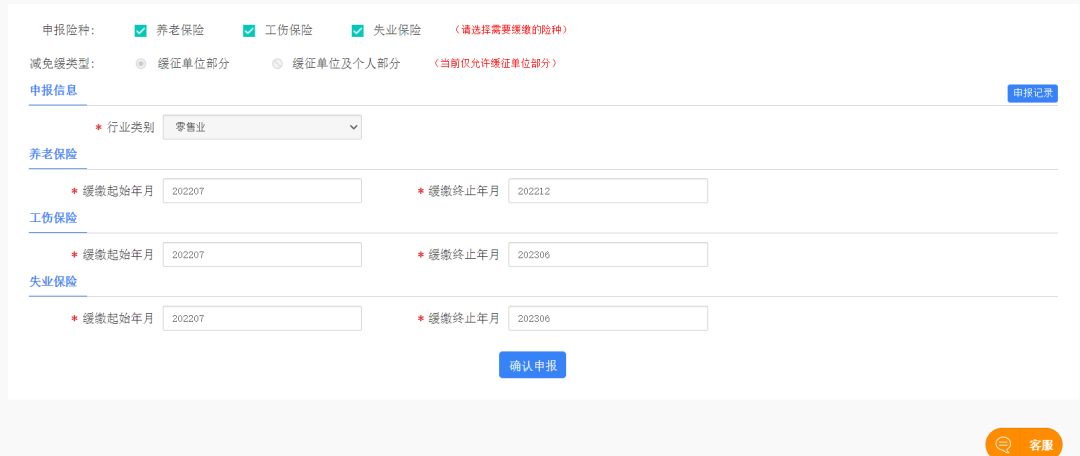
Task: Focus the 工伤保险 缓缴终止年月 input
Action: click(608, 255)
